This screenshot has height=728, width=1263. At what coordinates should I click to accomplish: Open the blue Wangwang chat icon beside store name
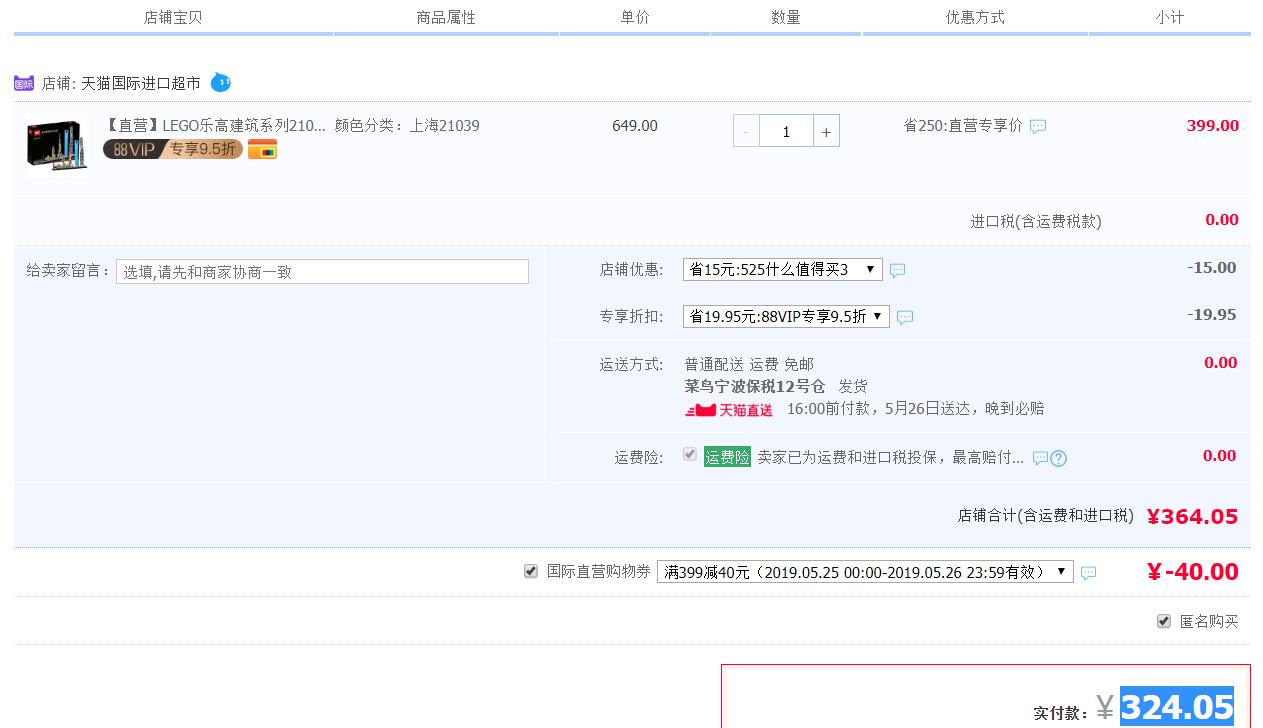(x=220, y=82)
